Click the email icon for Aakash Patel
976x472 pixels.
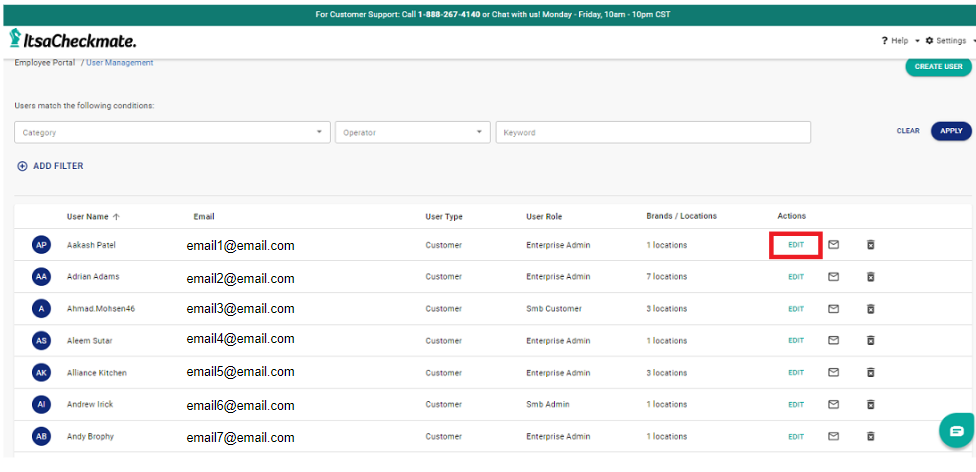pos(833,245)
